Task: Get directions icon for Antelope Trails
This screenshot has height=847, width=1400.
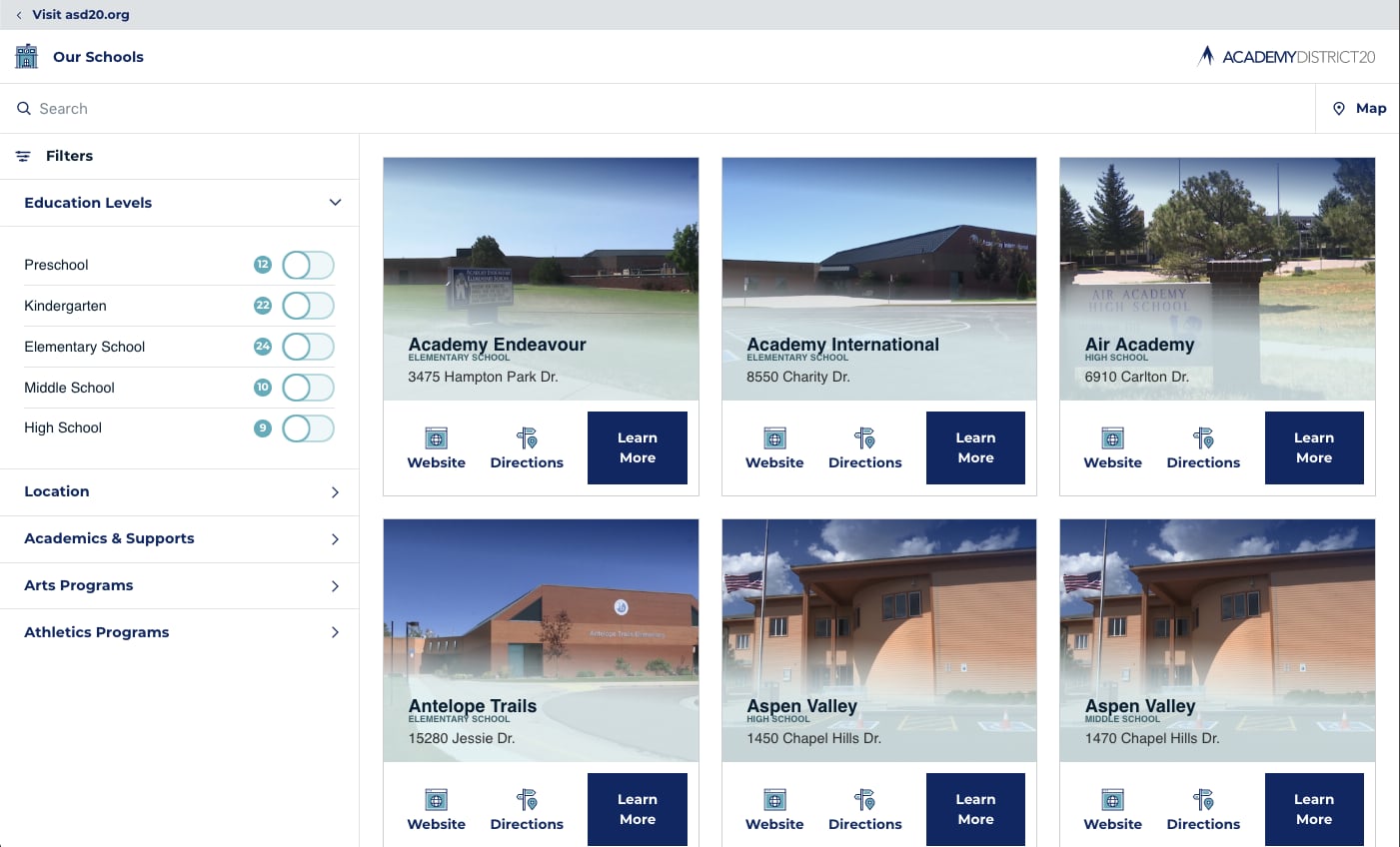Action: [x=527, y=800]
